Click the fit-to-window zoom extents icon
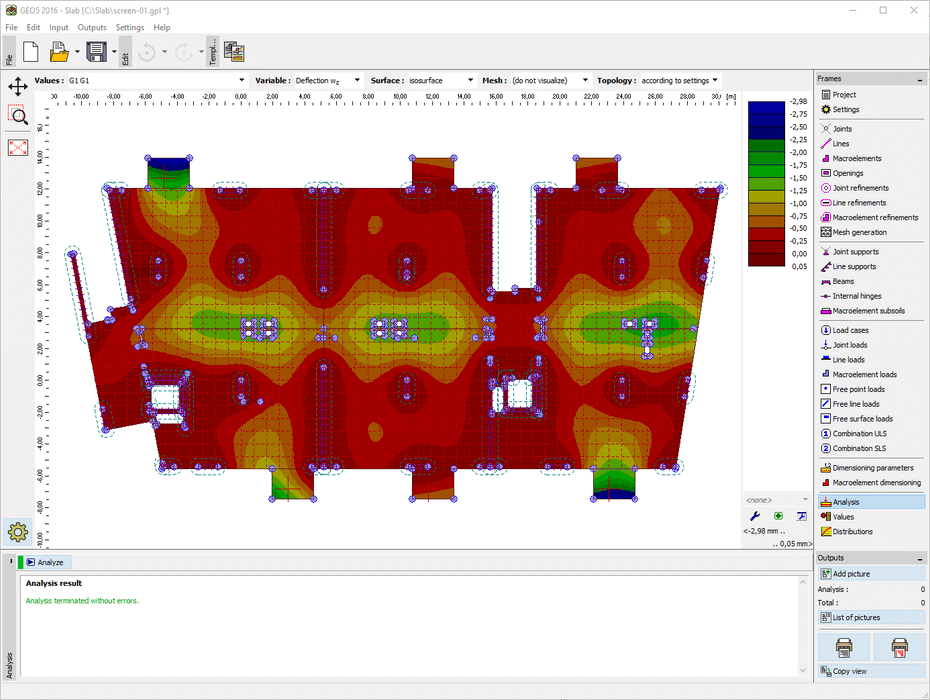Viewport: 930px width, 700px height. click(17, 147)
